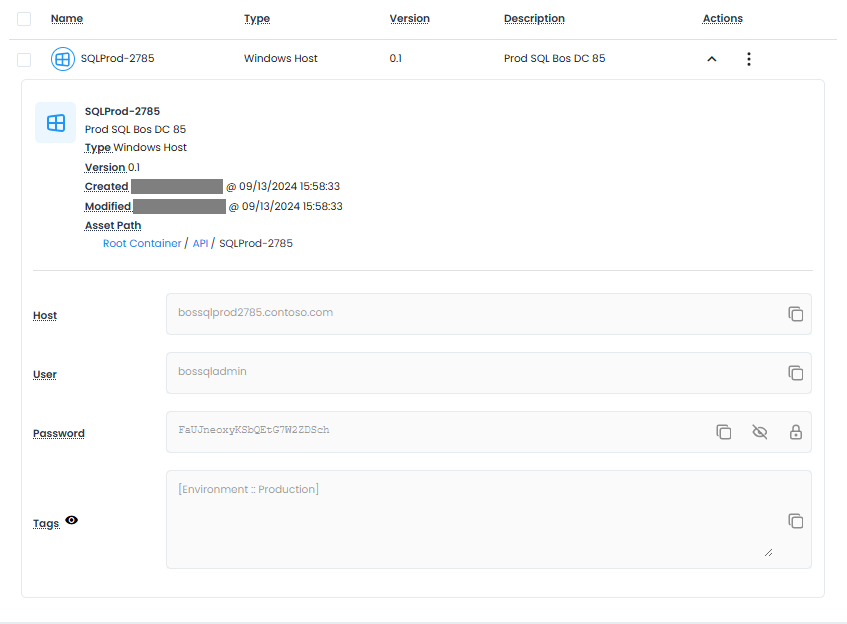This screenshot has height=624, width=847.
Task: Click the lock icon in Password field
Action: coord(795,432)
